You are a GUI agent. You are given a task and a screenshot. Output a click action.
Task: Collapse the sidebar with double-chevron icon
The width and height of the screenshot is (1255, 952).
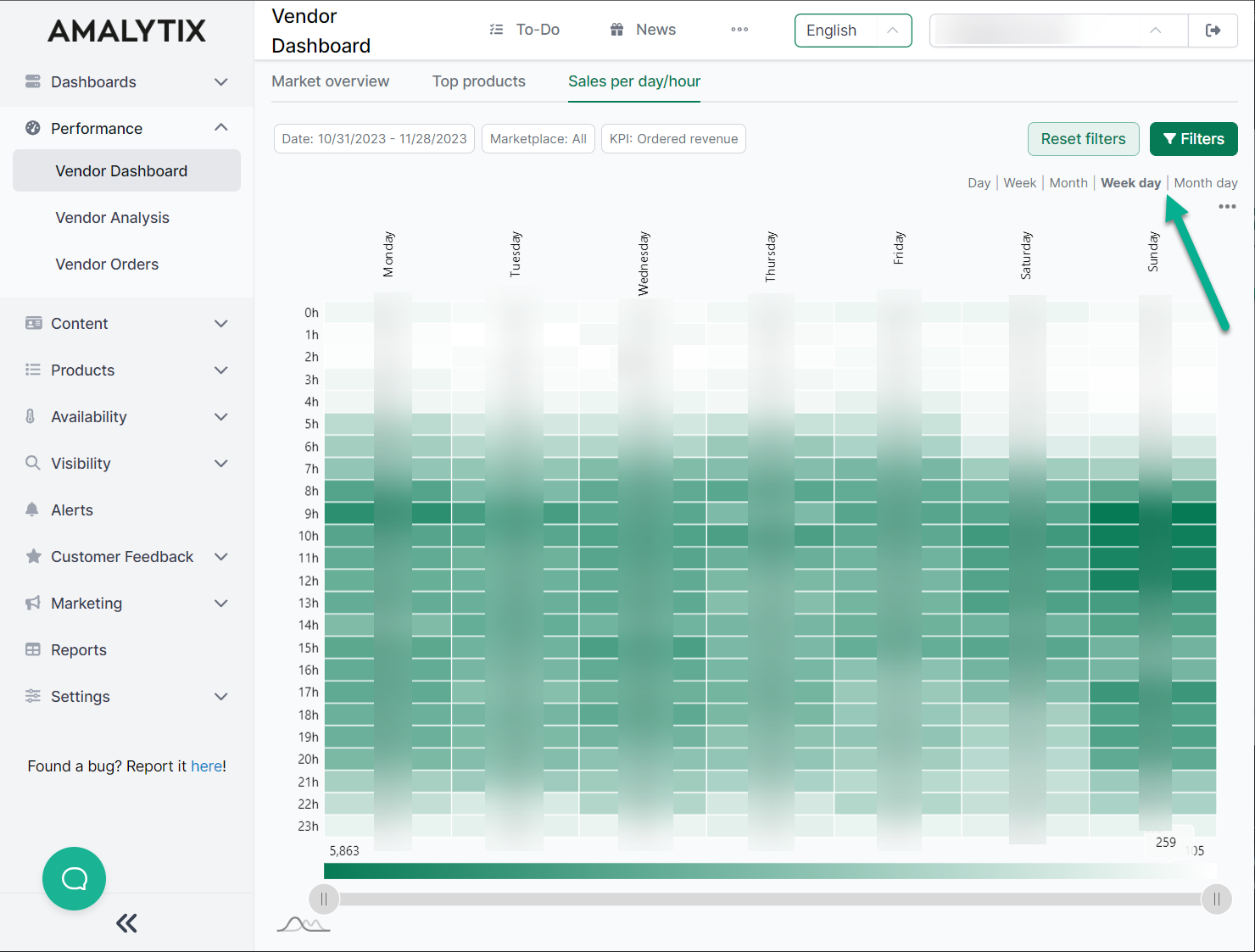[x=126, y=923]
